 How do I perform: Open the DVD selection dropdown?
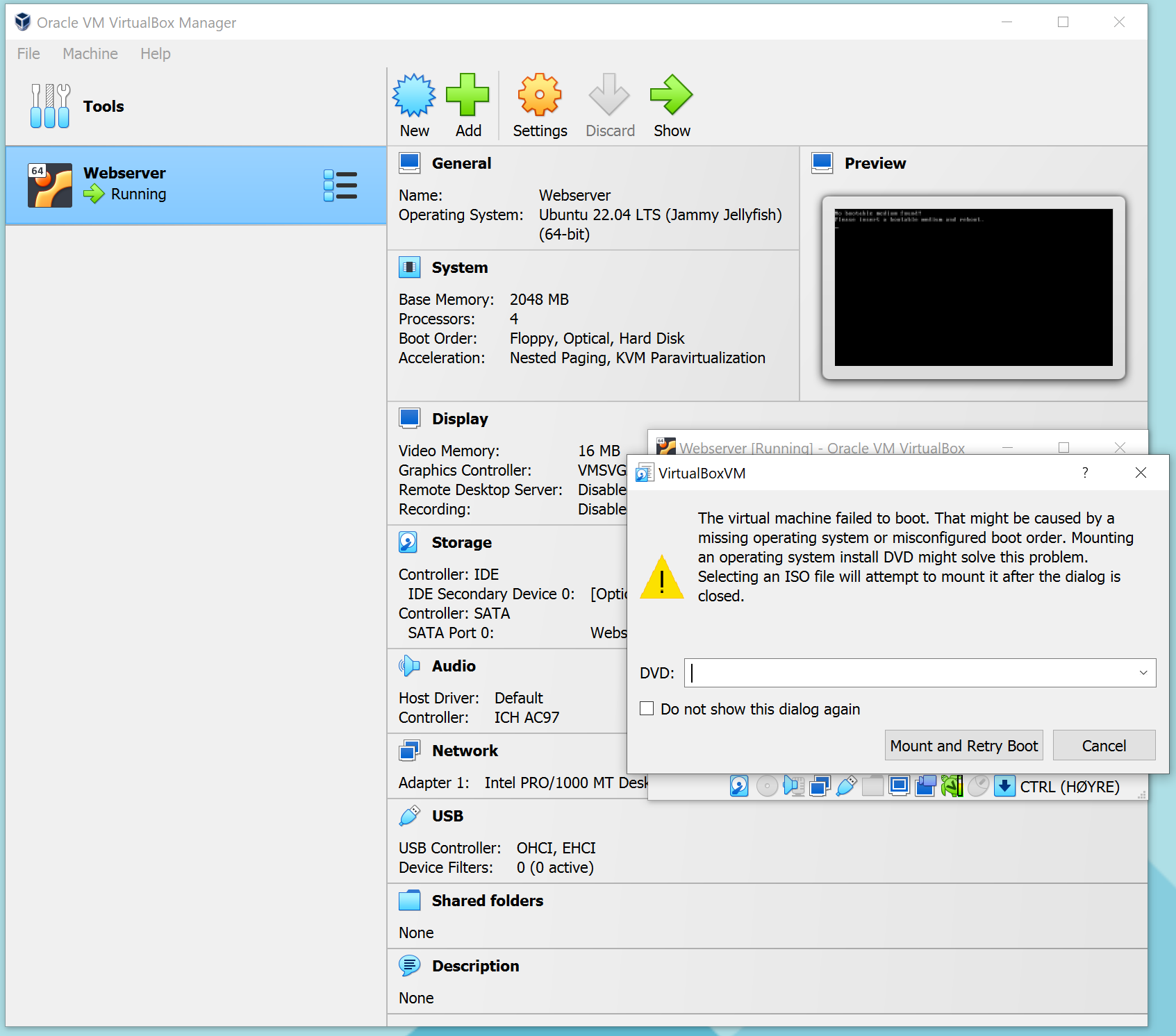pos(1143,672)
